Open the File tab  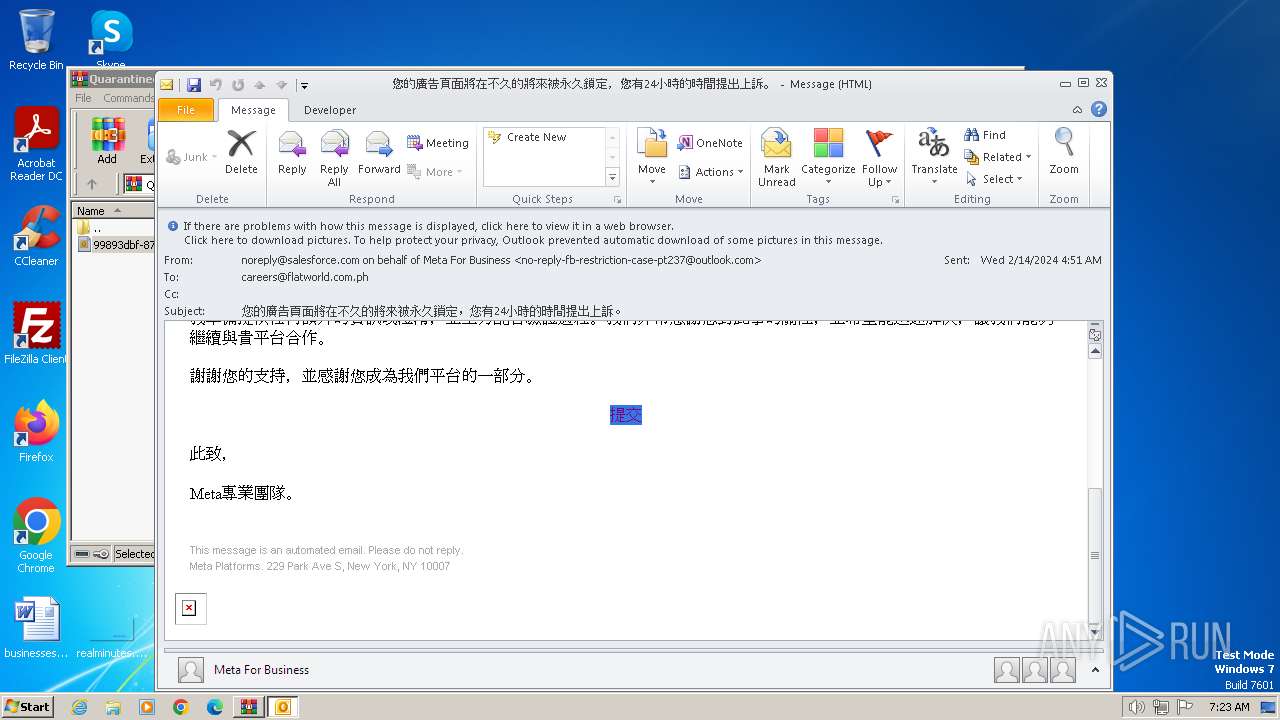(186, 110)
